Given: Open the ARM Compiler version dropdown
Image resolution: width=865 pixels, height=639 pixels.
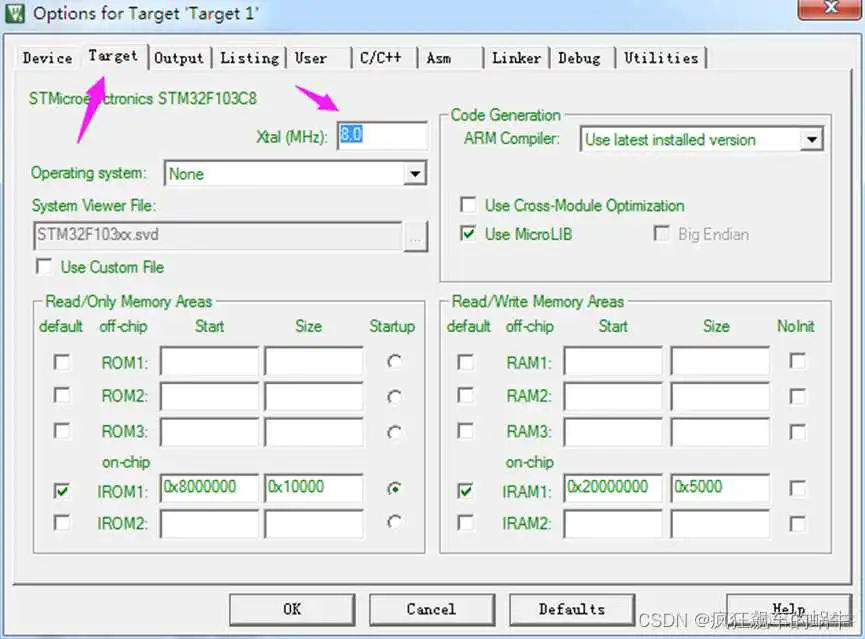Looking at the screenshot, I should (x=814, y=139).
